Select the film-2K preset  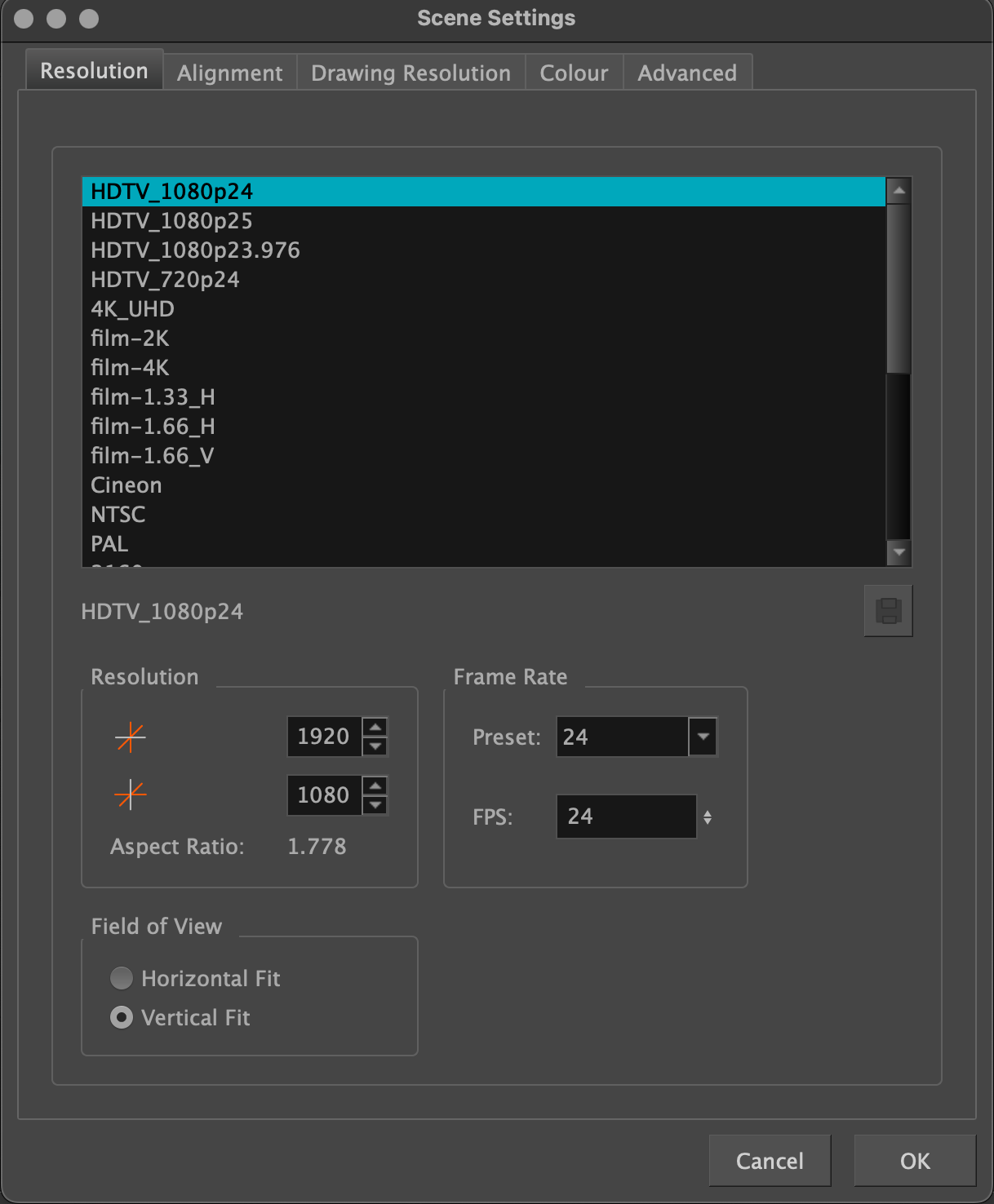pyautogui.click(x=130, y=339)
